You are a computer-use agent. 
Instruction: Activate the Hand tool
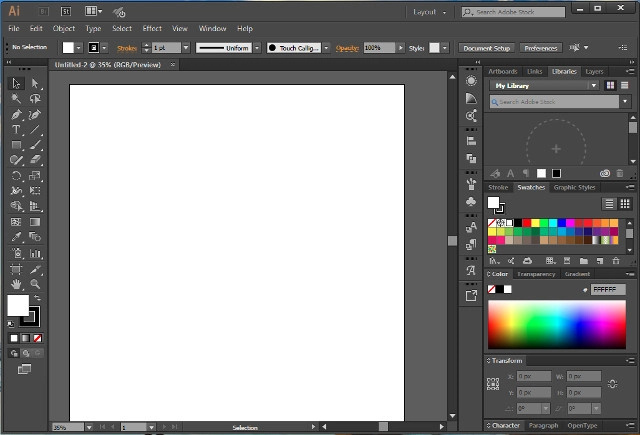(x=17, y=284)
